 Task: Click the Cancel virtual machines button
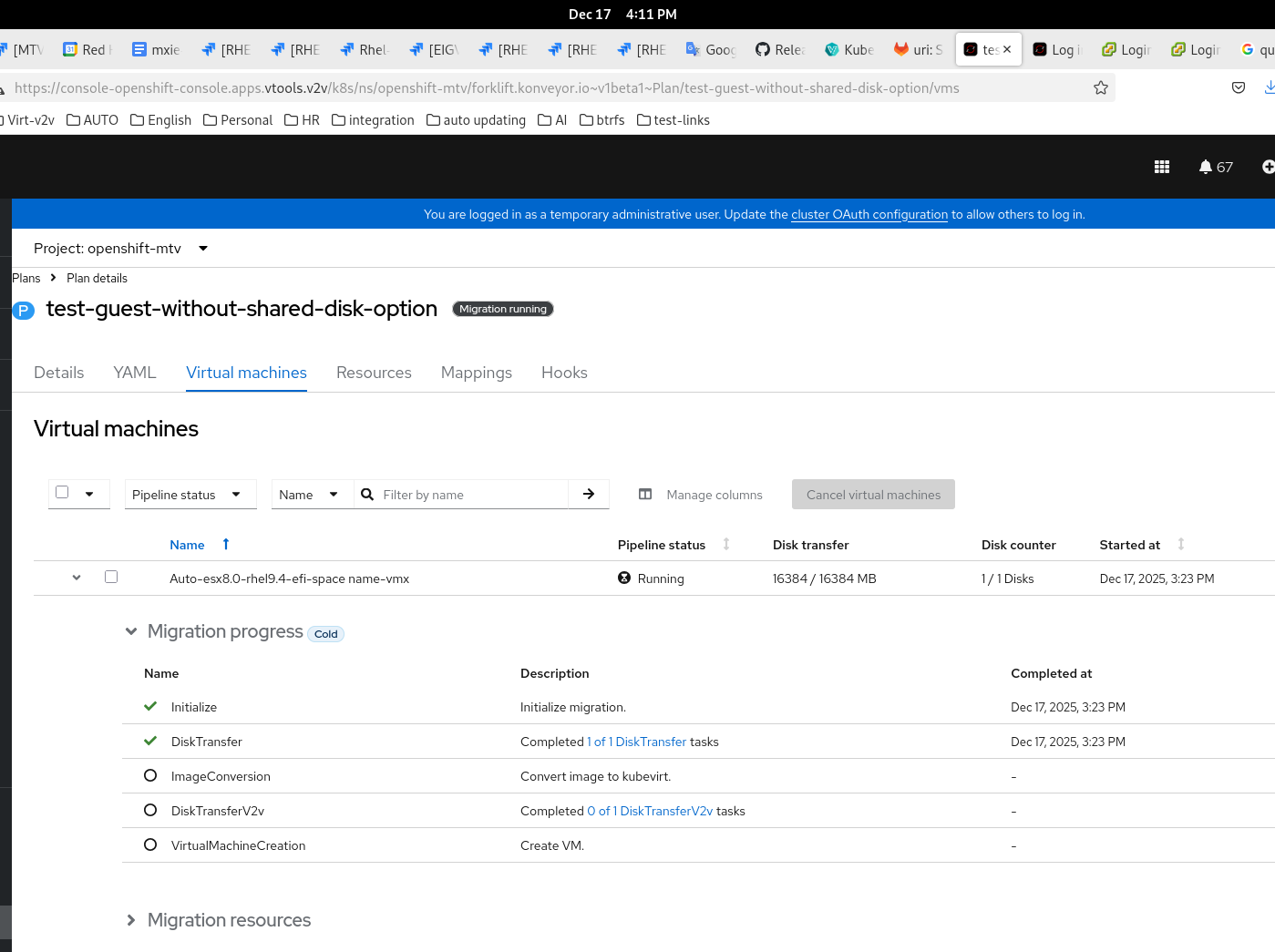click(x=873, y=495)
